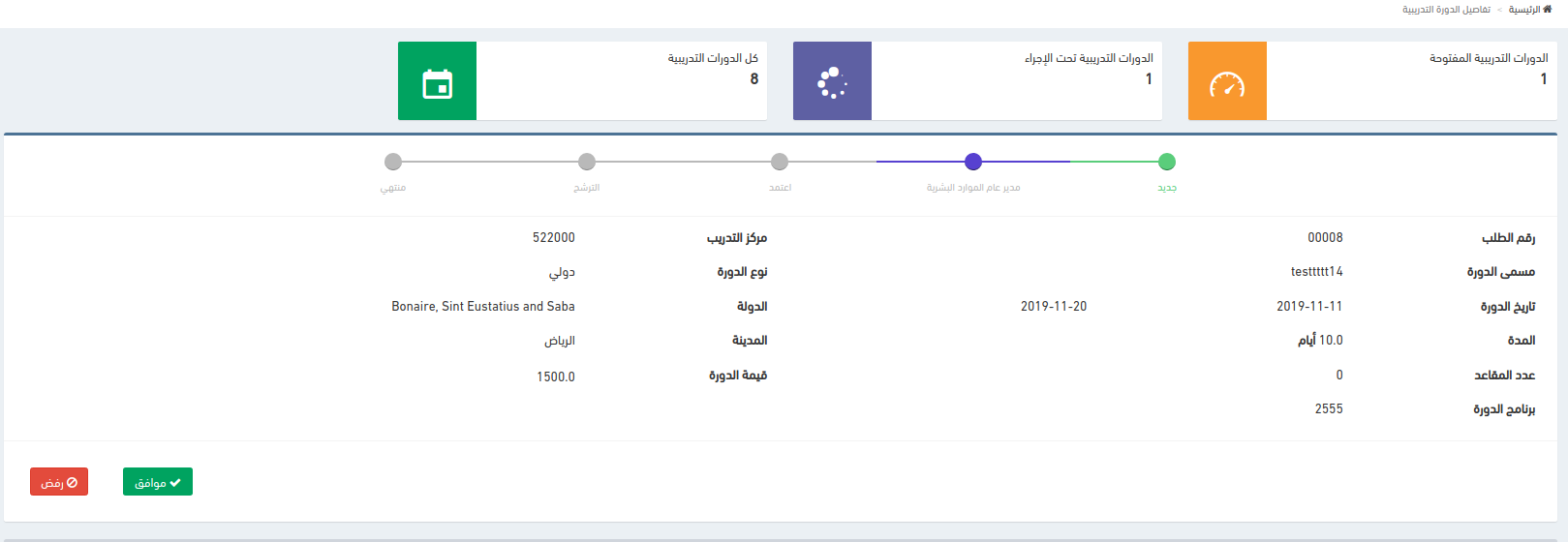Select تفاصيل الدورة التدريبية breadcrumb item
Image resolution: width=1568 pixels, height=542 pixels.
pyautogui.click(x=1446, y=10)
